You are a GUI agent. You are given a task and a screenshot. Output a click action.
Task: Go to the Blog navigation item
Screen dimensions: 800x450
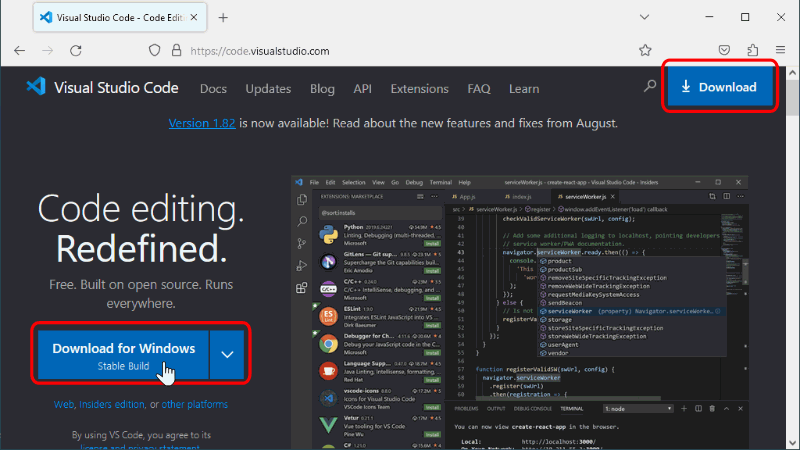tap(322, 89)
